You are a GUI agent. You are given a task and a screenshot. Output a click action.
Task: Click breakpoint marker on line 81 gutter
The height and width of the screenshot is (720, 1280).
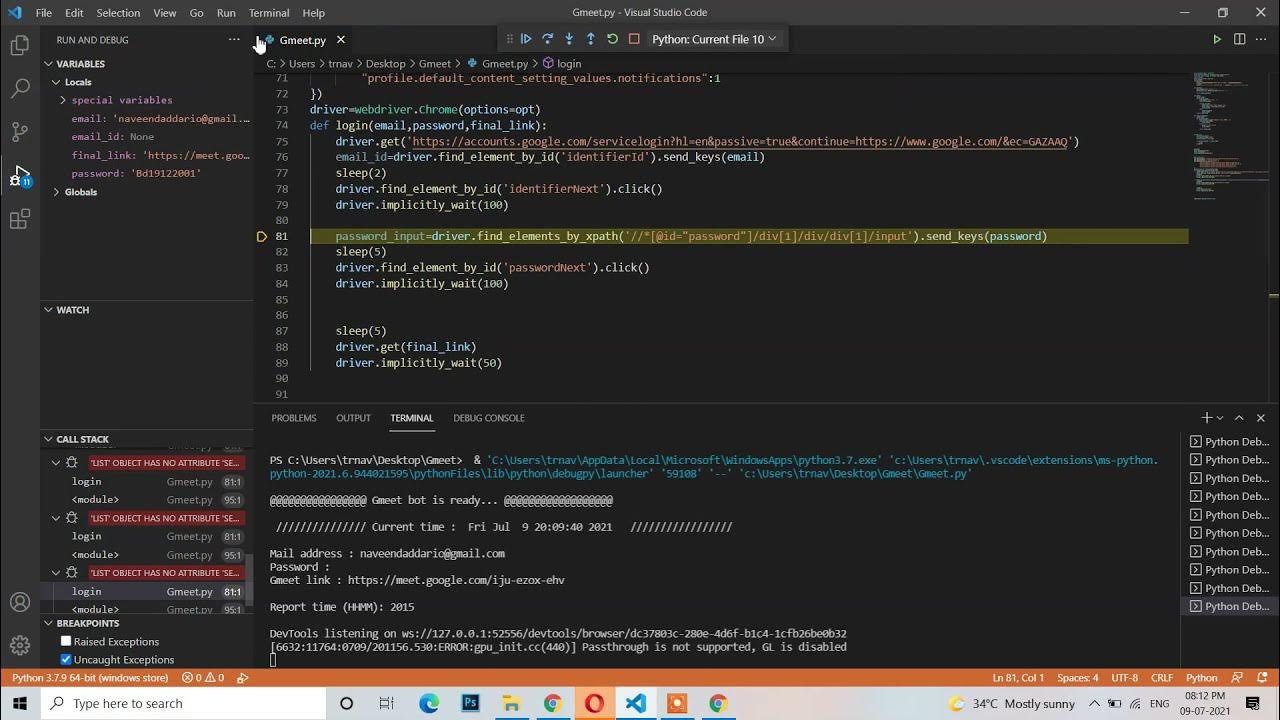pos(262,237)
